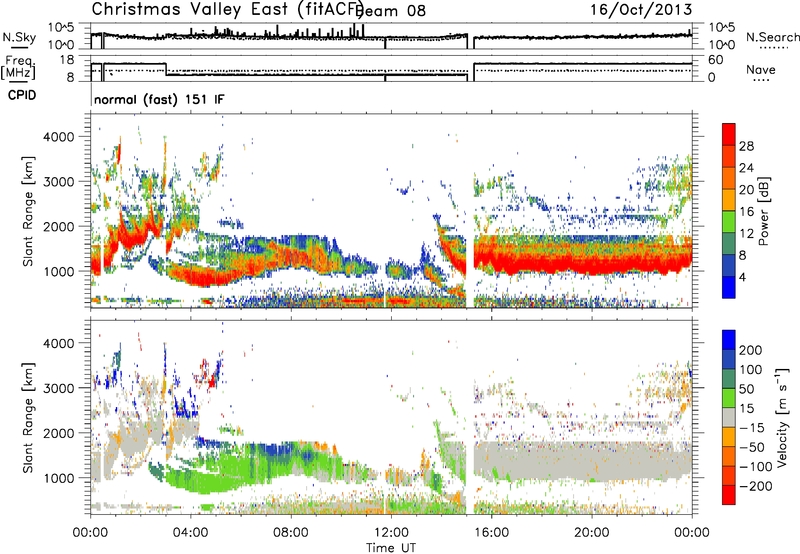Click the gray segment of the velocity colorbar
The image size is (800, 554).
pyautogui.click(x=729, y=418)
